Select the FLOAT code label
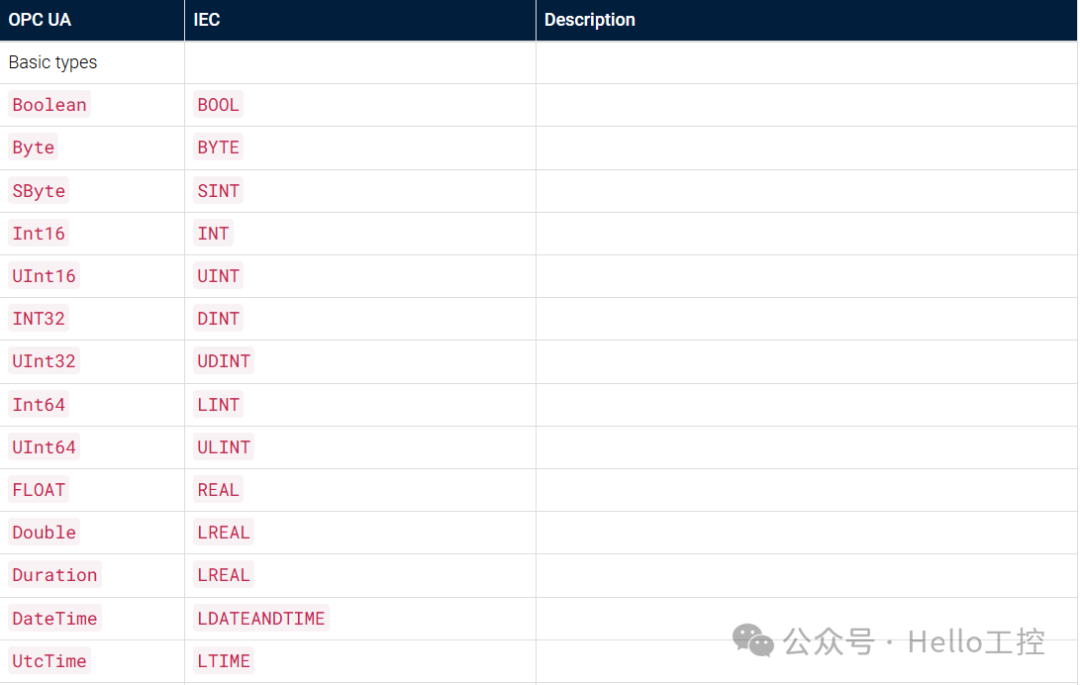 (x=39, y=490)
